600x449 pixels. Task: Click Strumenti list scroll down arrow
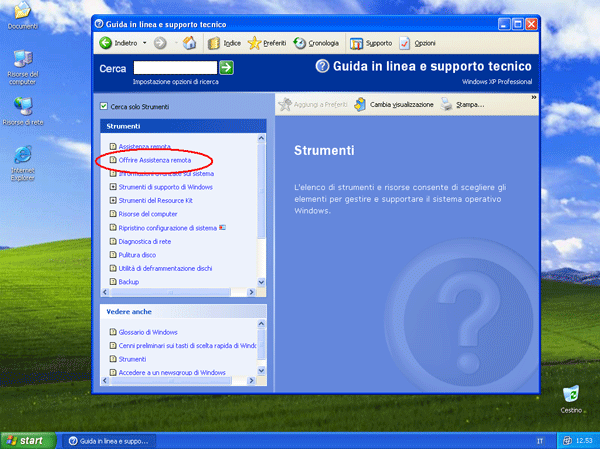(261, 282)
